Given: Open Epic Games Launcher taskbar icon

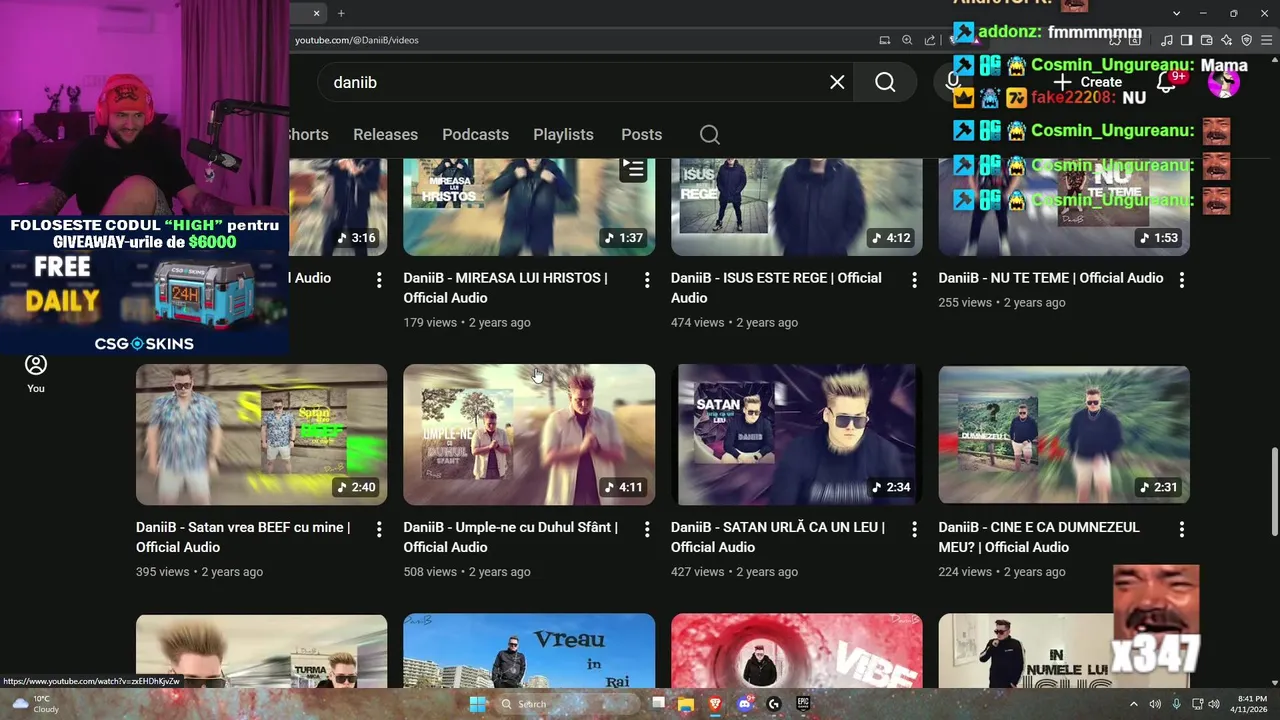Looking at the screenshot, I should pos(803,704).
